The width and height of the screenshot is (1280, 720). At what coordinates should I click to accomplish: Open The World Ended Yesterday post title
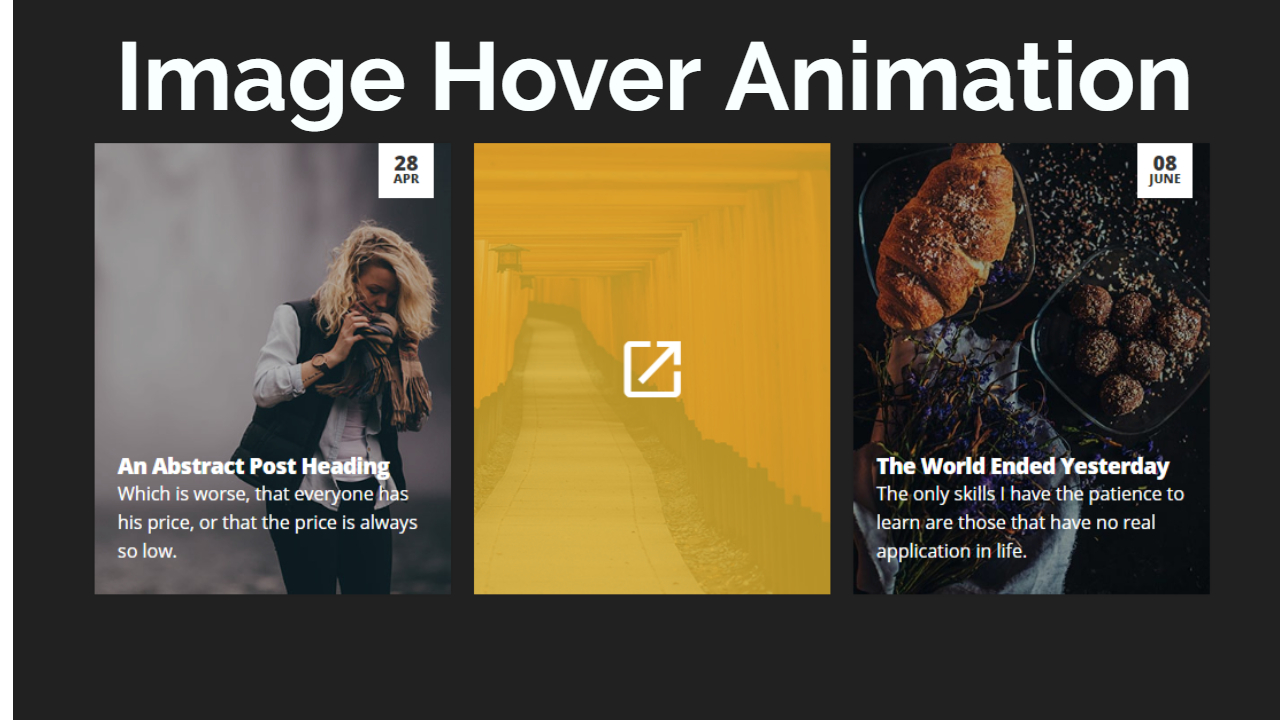[x=1023, y=466]
